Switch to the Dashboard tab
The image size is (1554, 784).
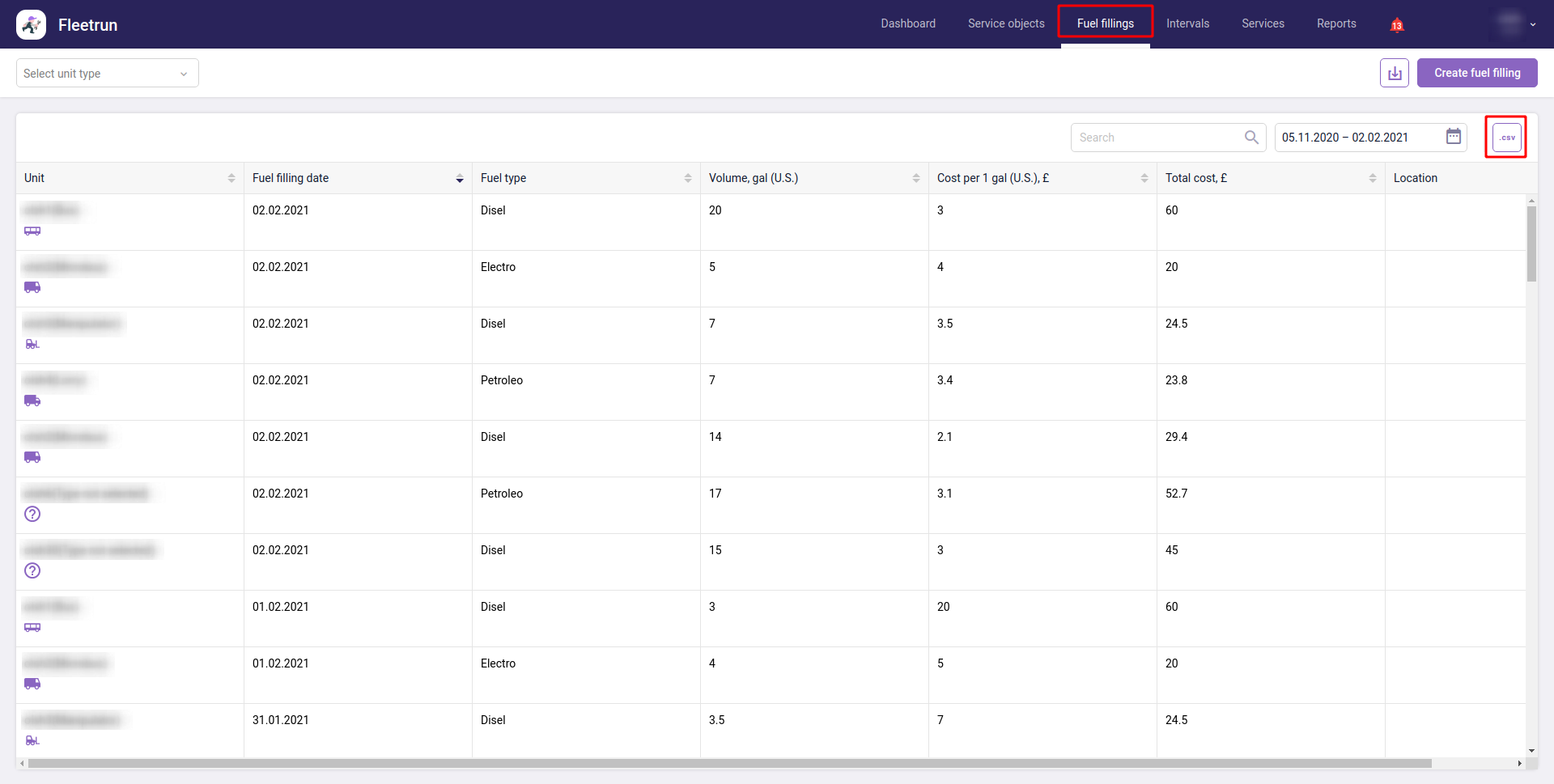tap(908, 24)
